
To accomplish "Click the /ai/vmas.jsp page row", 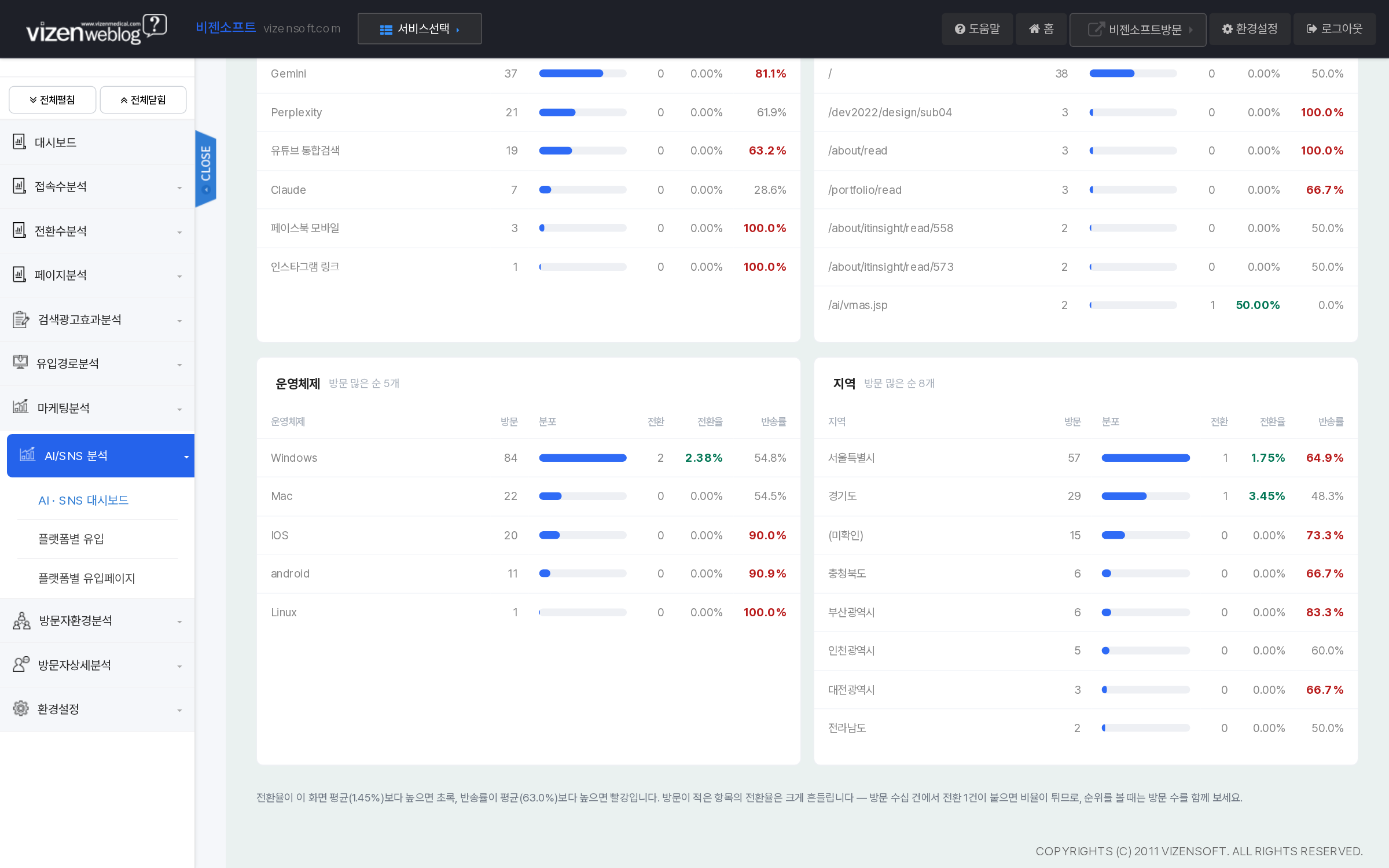I will pyautogui.click(x=1086, y=305).
